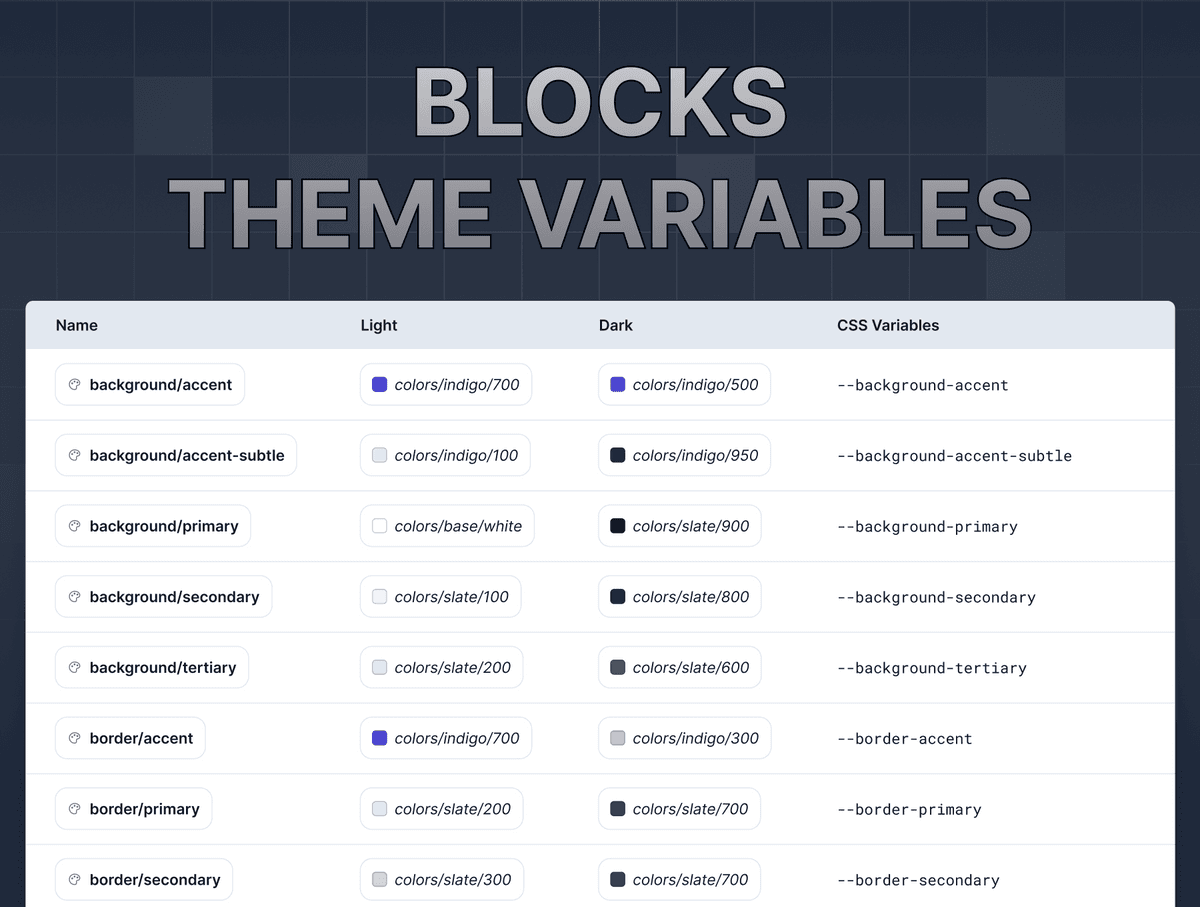Image resolution: width=1200 pixels, height=907 pixels.
Task: Click the Dark indigo/500 color swatch
Action: (x=618, y=384)
